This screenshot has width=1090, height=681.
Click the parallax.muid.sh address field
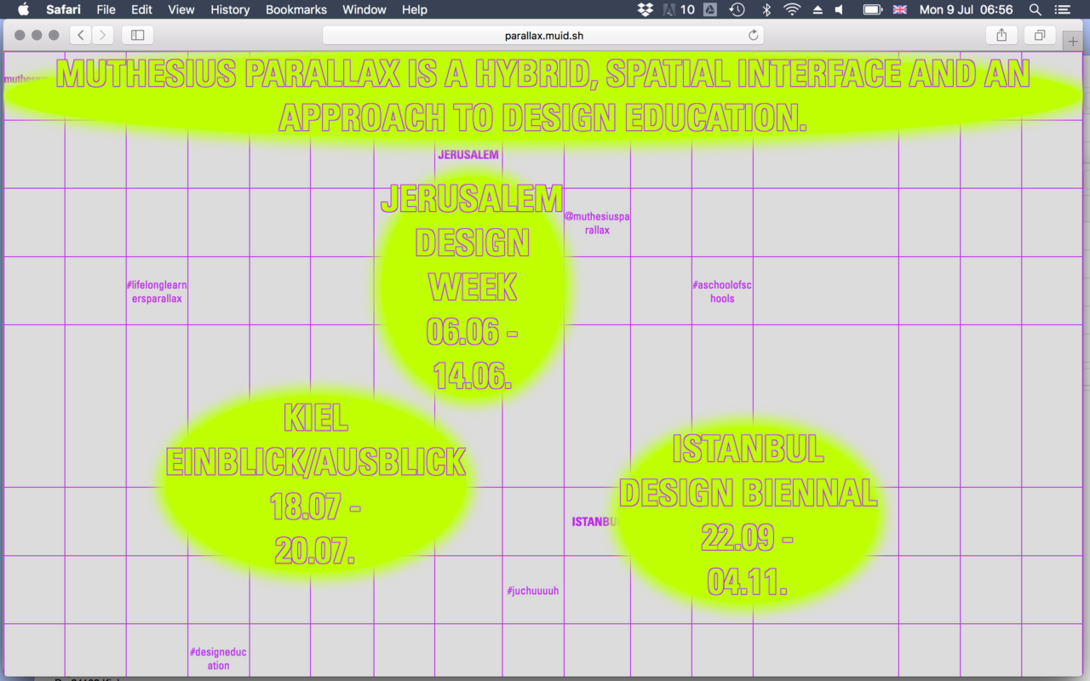(x=544, y=35)
